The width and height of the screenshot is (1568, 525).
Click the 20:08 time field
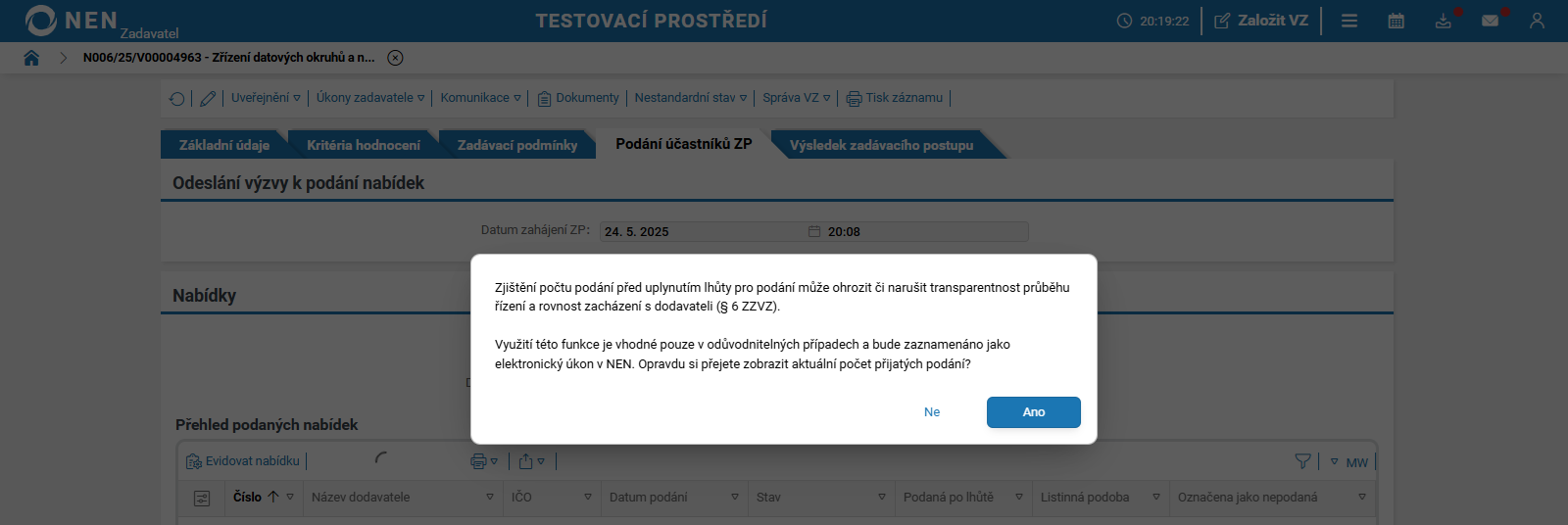[925, 231]
